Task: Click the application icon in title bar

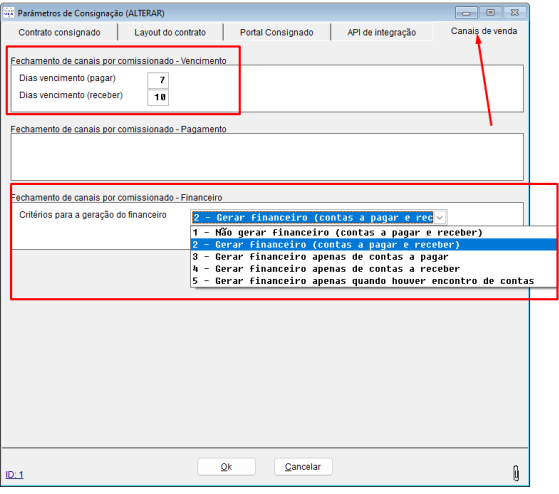Action: tap(8, 13)
